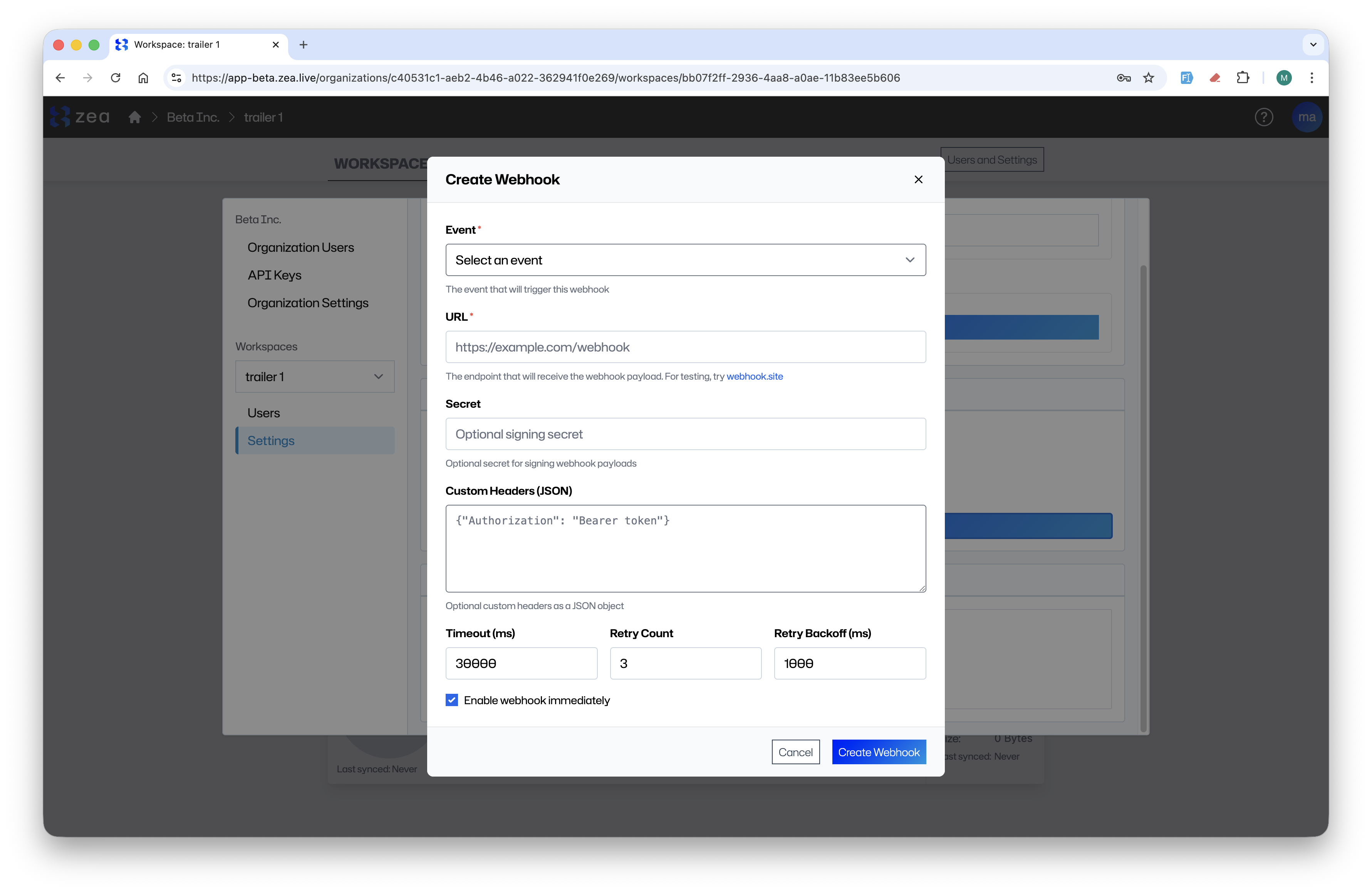
Task: Open a new browser tab with plus icon
Action: [303, 44]
